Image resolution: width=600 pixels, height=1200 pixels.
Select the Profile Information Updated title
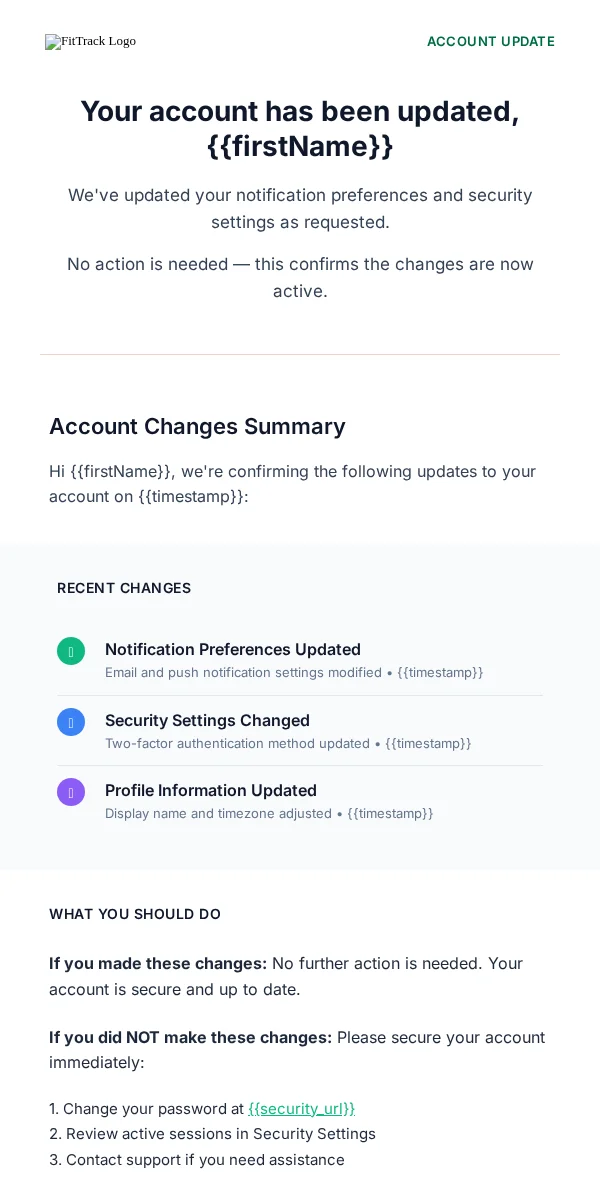(x=211, y=790)
